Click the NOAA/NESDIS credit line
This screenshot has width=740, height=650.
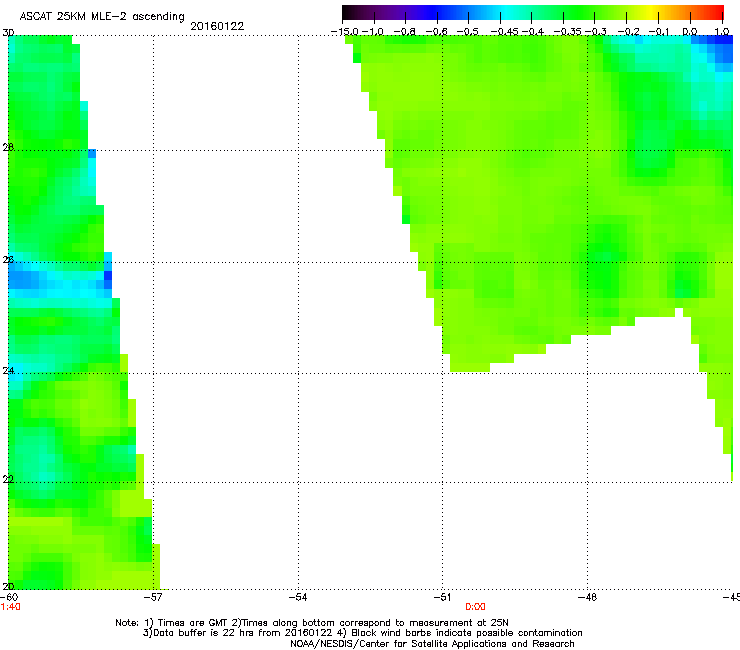[x=432, y=643]
